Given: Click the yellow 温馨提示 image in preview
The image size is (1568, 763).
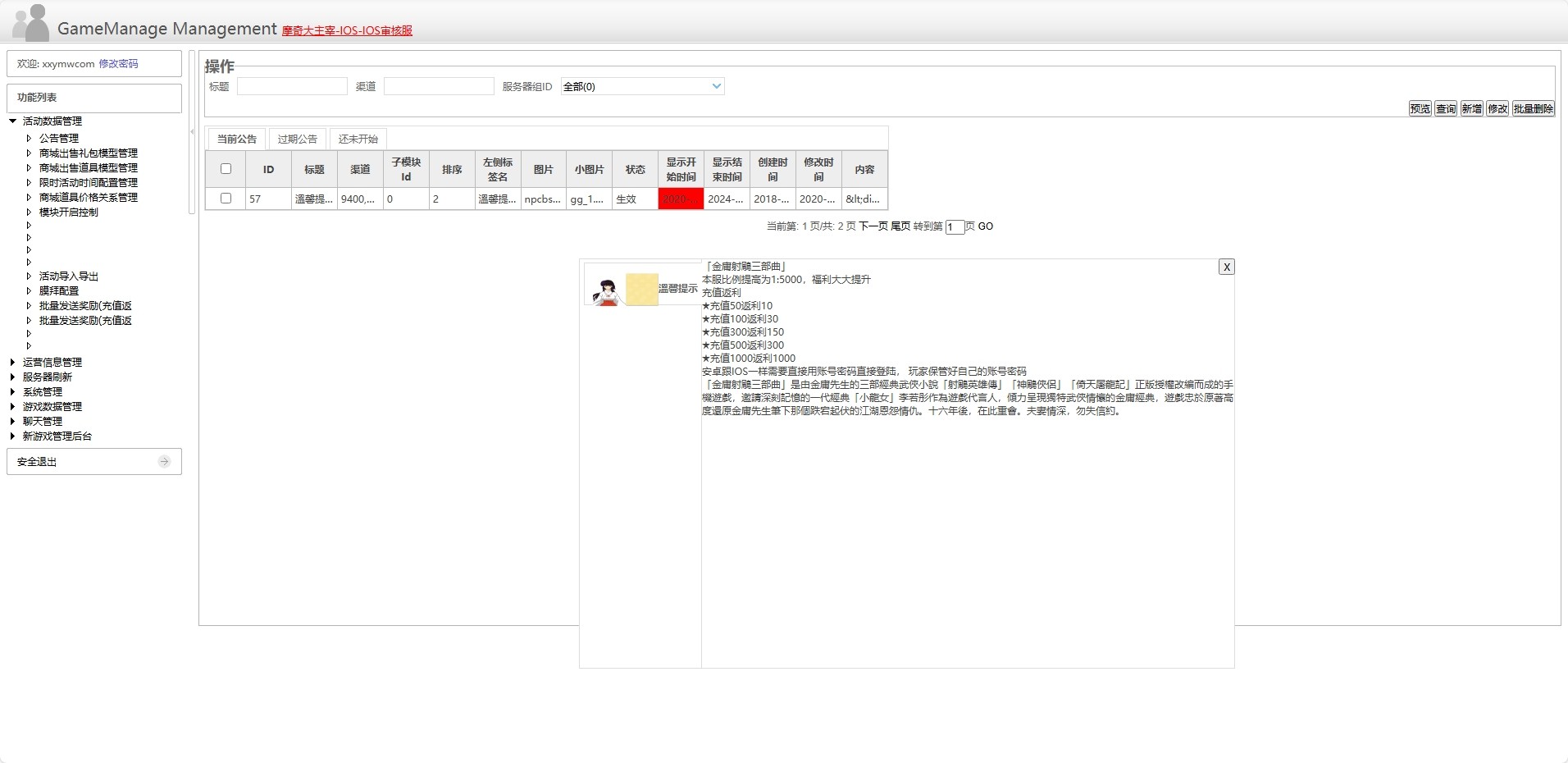Looking at the screenshot, I should [640, 289].
